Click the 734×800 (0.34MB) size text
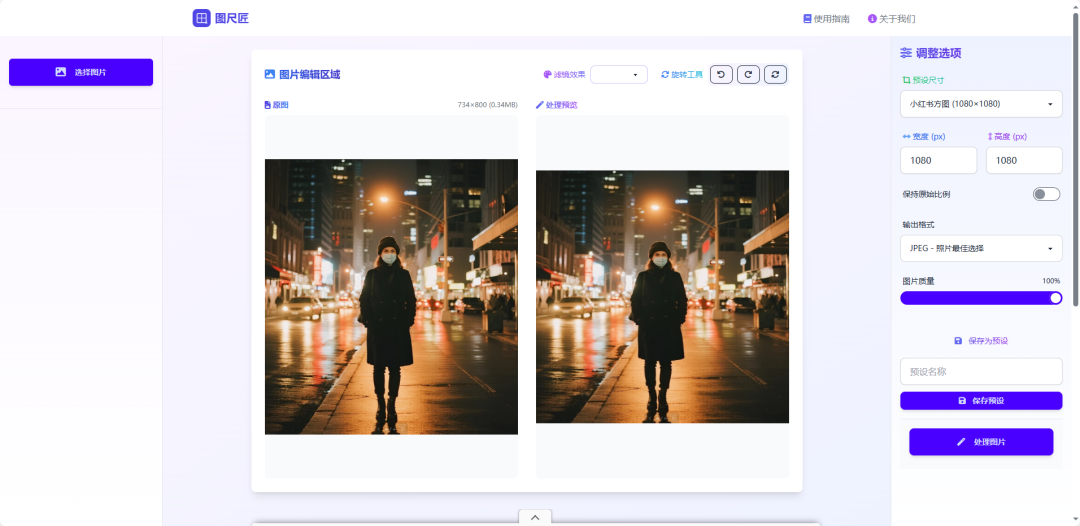Viewport: 1080px width, 526px height. pyautogui.click(x=487, y=105)
